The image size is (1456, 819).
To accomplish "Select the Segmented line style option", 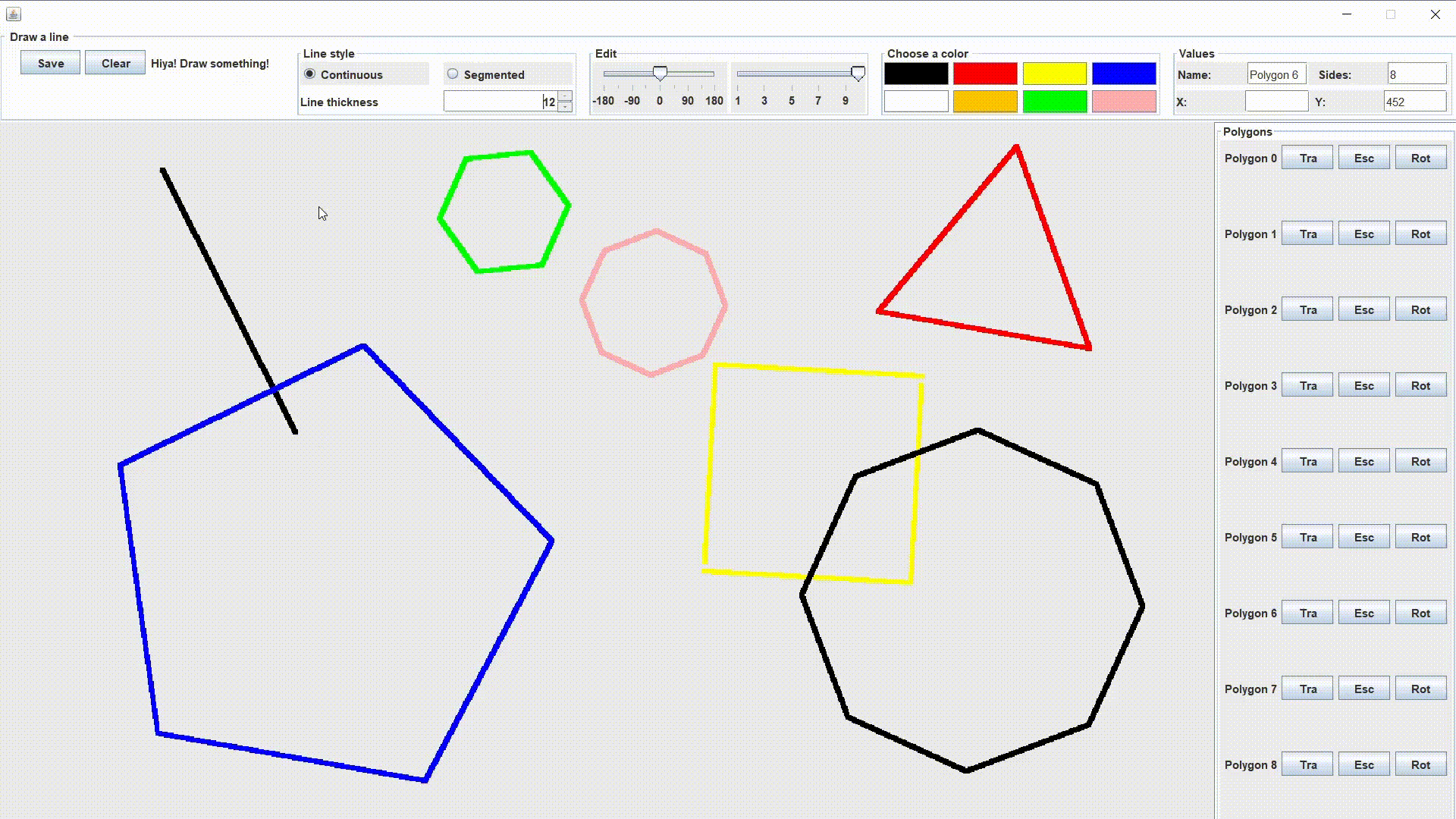I will (x=453, y=74).
